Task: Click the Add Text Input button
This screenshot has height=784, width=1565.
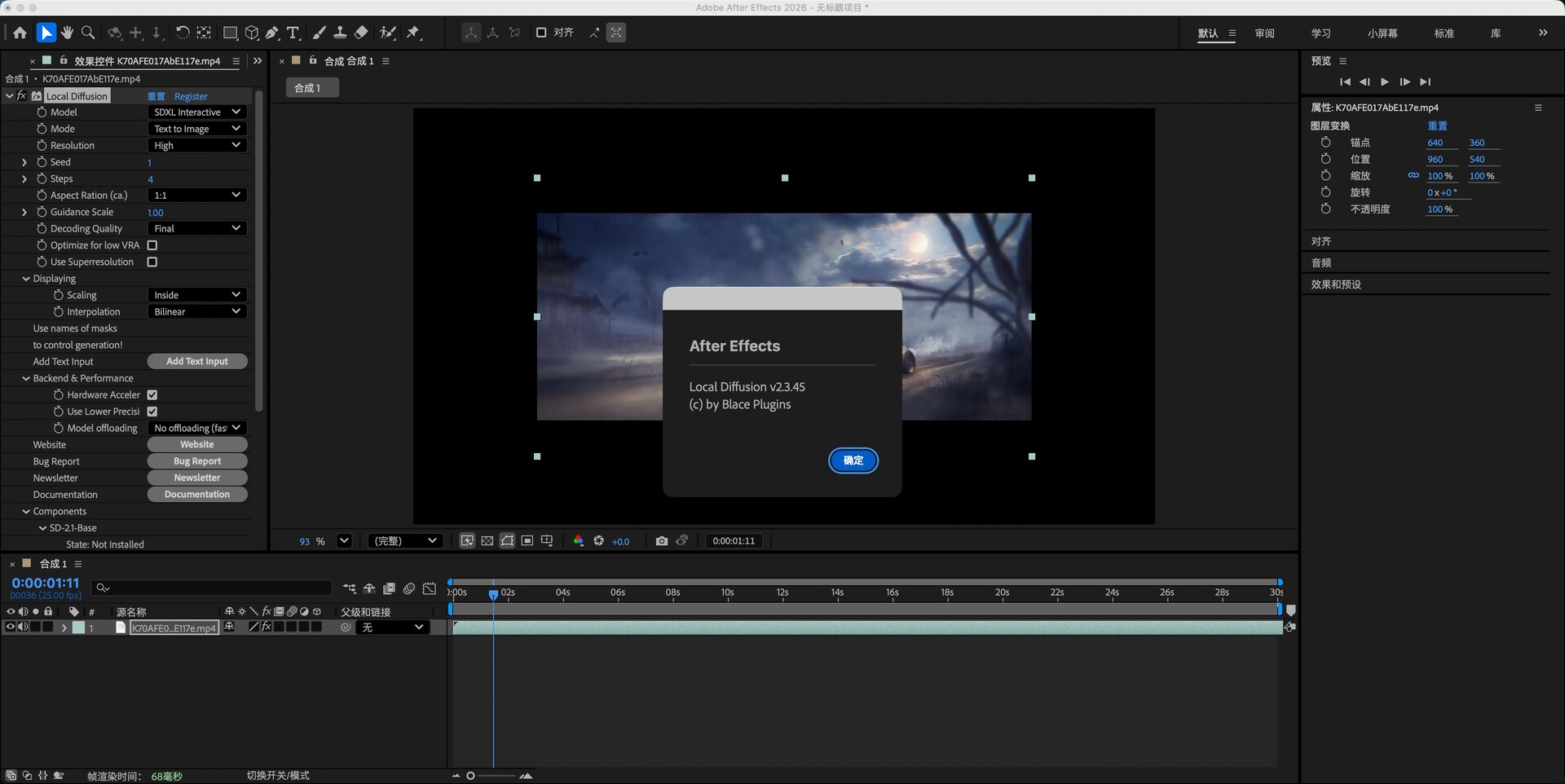Action: (197, 362)
